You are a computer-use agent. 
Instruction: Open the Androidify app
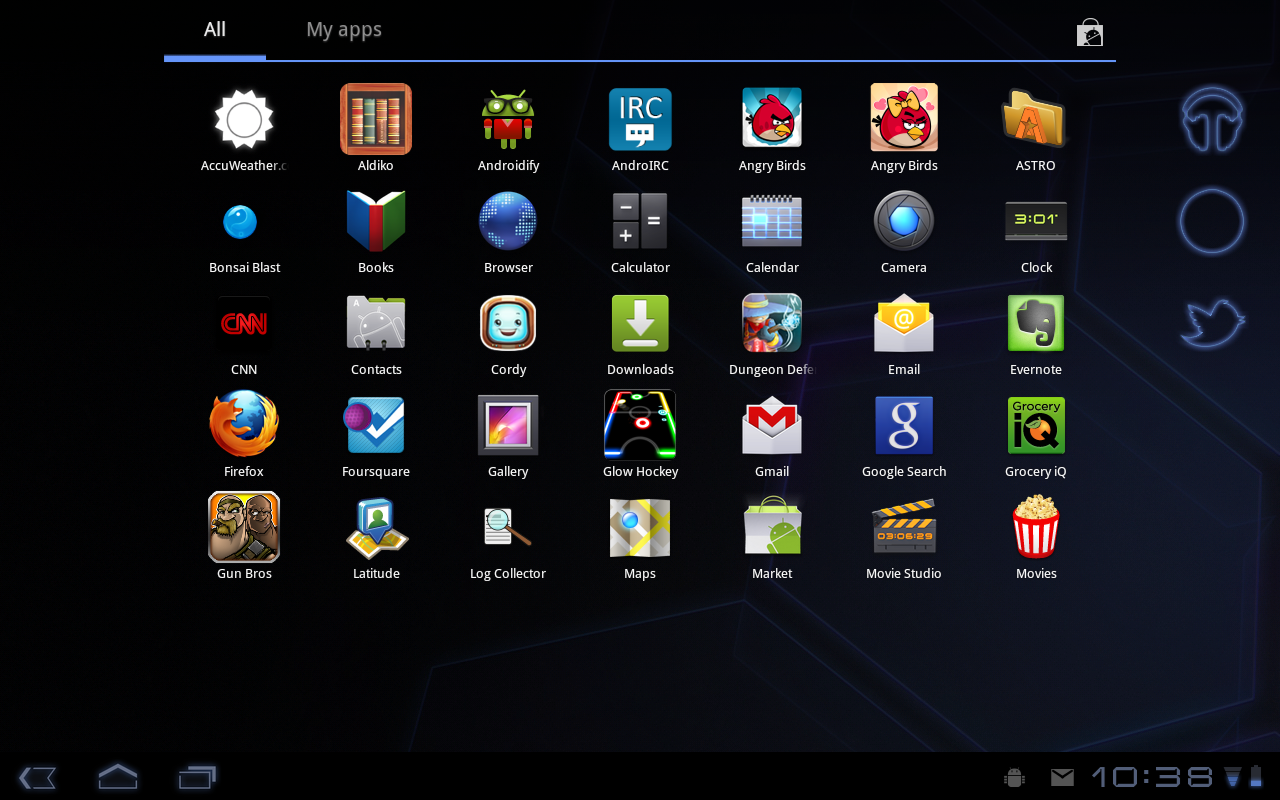coord(508,120)
